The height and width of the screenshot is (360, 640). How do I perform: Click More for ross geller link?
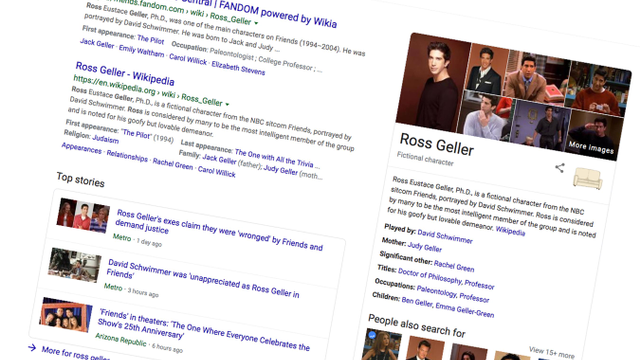(76, 354)
